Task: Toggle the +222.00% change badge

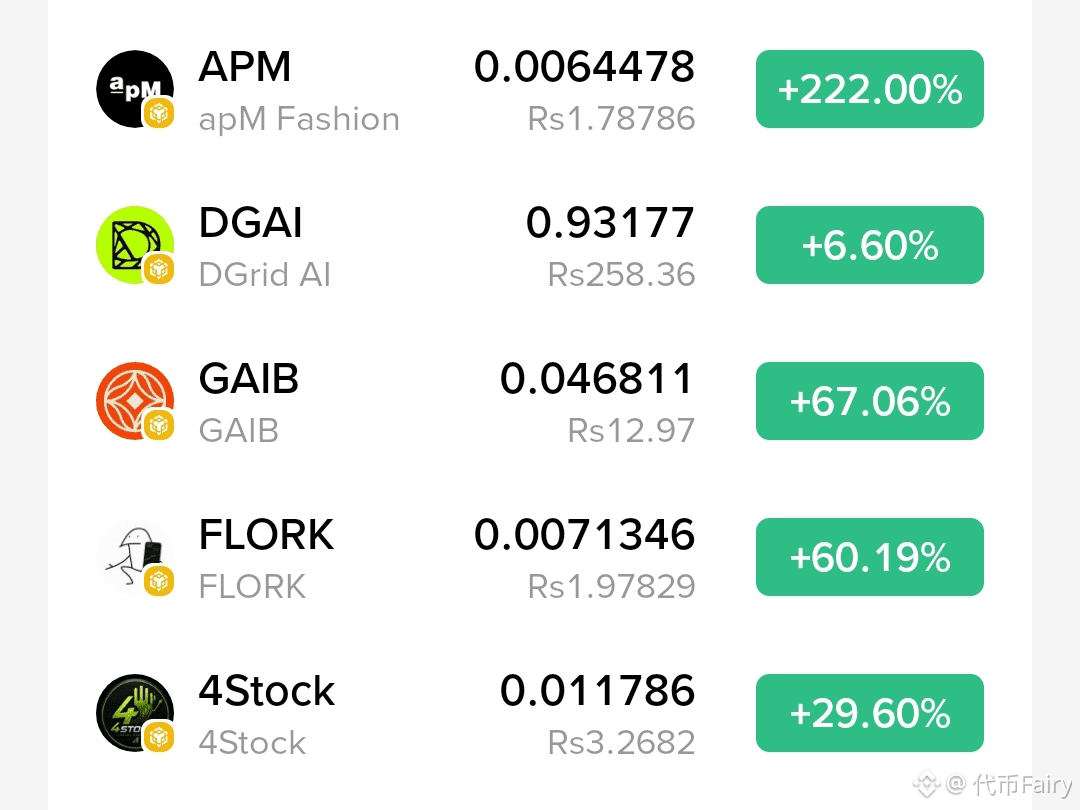Action: (x=869, y=89)
